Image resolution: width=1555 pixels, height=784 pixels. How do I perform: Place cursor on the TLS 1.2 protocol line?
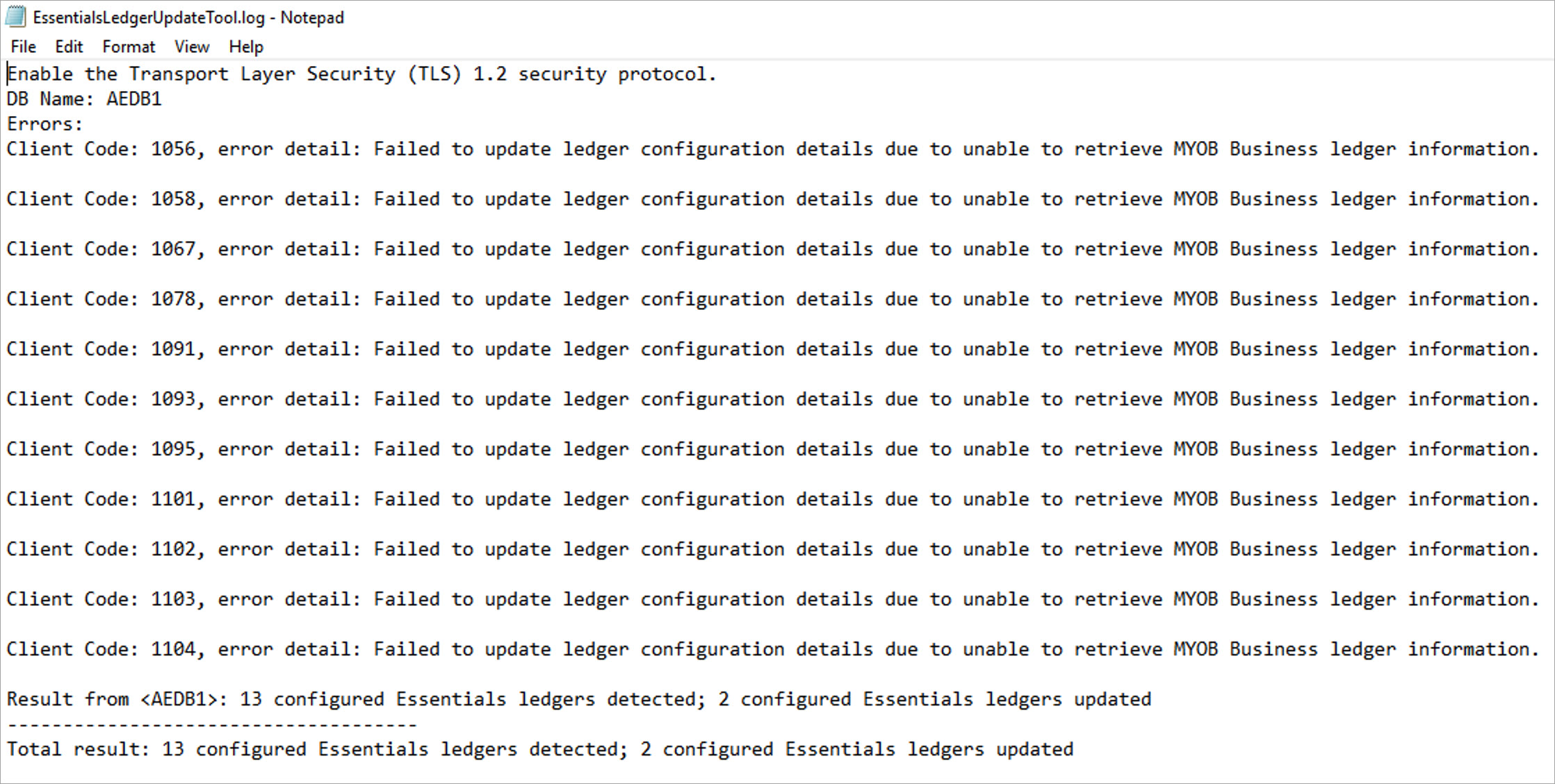(x=361, y=74)
